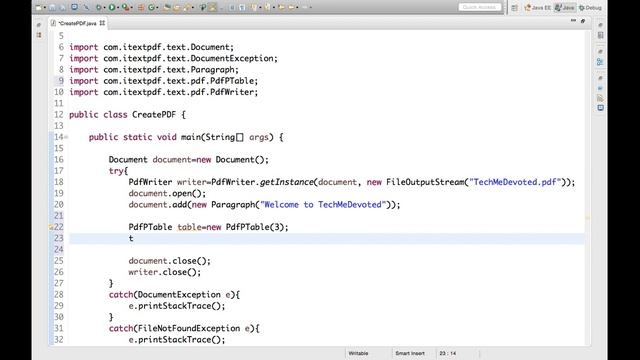640x360 pixels.
Task: Close the CreatePDF.java editor tab
Action: click(x=102, y=23)
